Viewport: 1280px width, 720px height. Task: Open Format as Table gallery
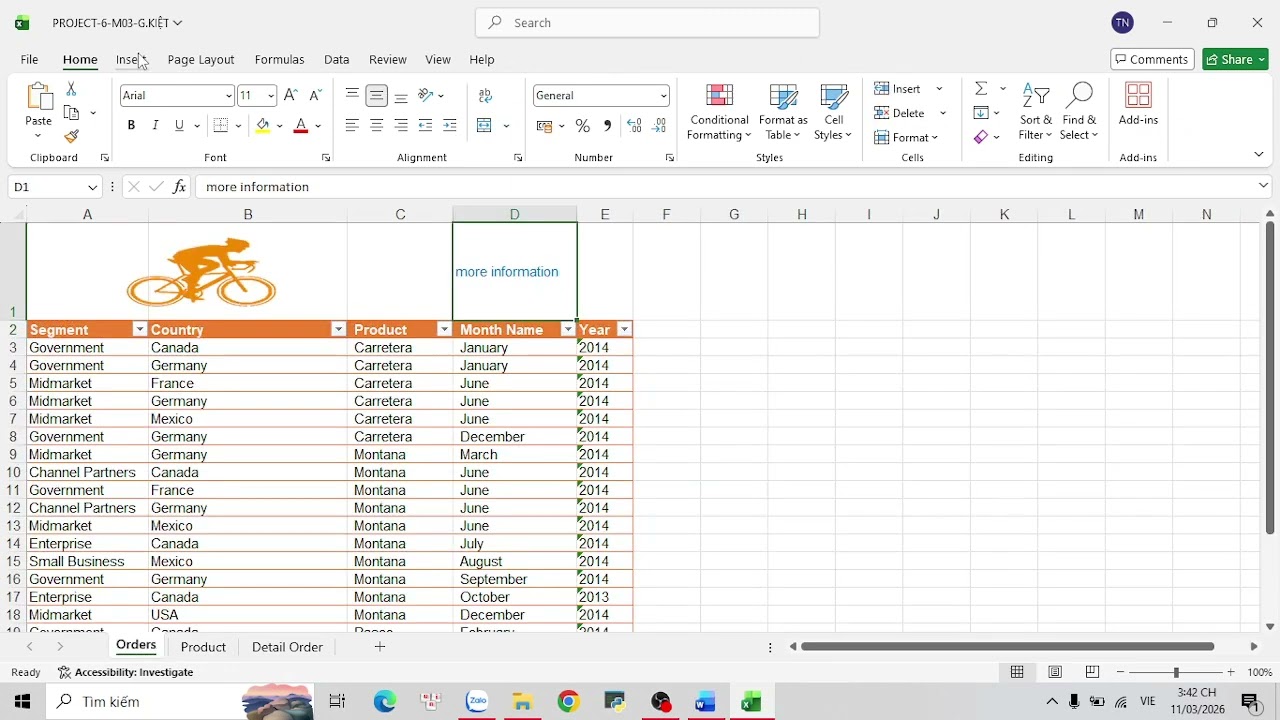783,111
